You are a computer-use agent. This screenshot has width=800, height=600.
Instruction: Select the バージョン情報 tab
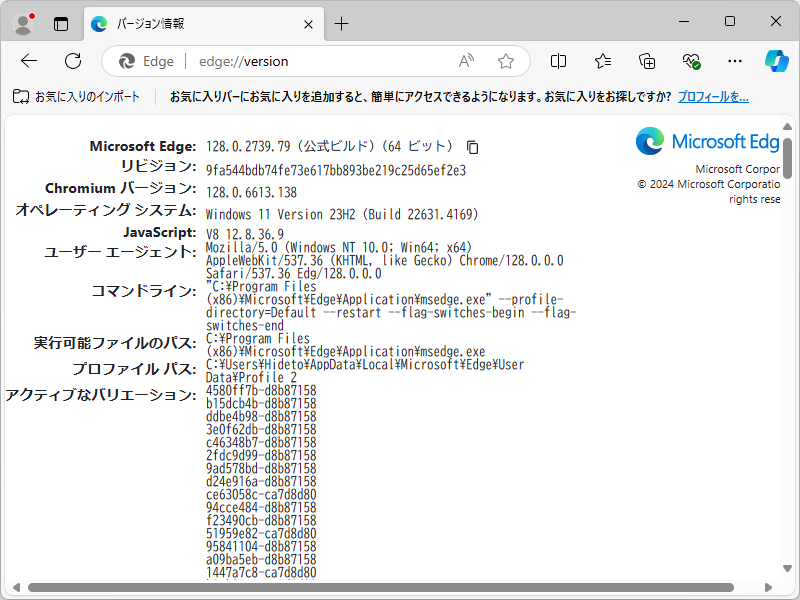180,24
